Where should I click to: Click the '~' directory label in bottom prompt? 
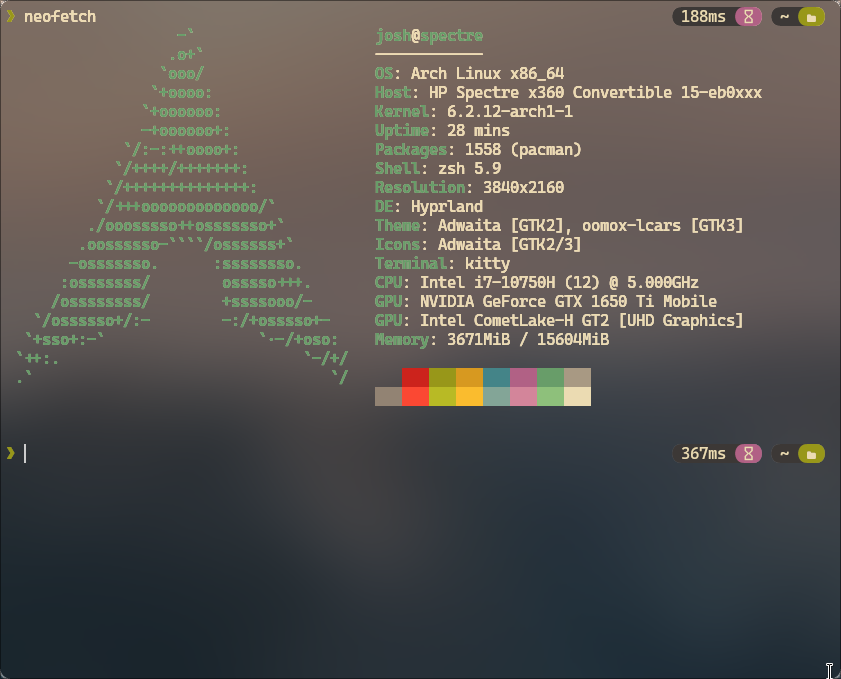[x=784, y=454]
